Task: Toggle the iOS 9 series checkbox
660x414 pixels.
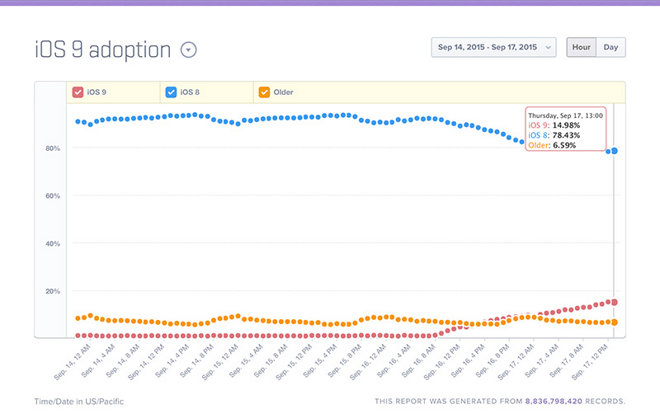Action: [x=78, y=92]
